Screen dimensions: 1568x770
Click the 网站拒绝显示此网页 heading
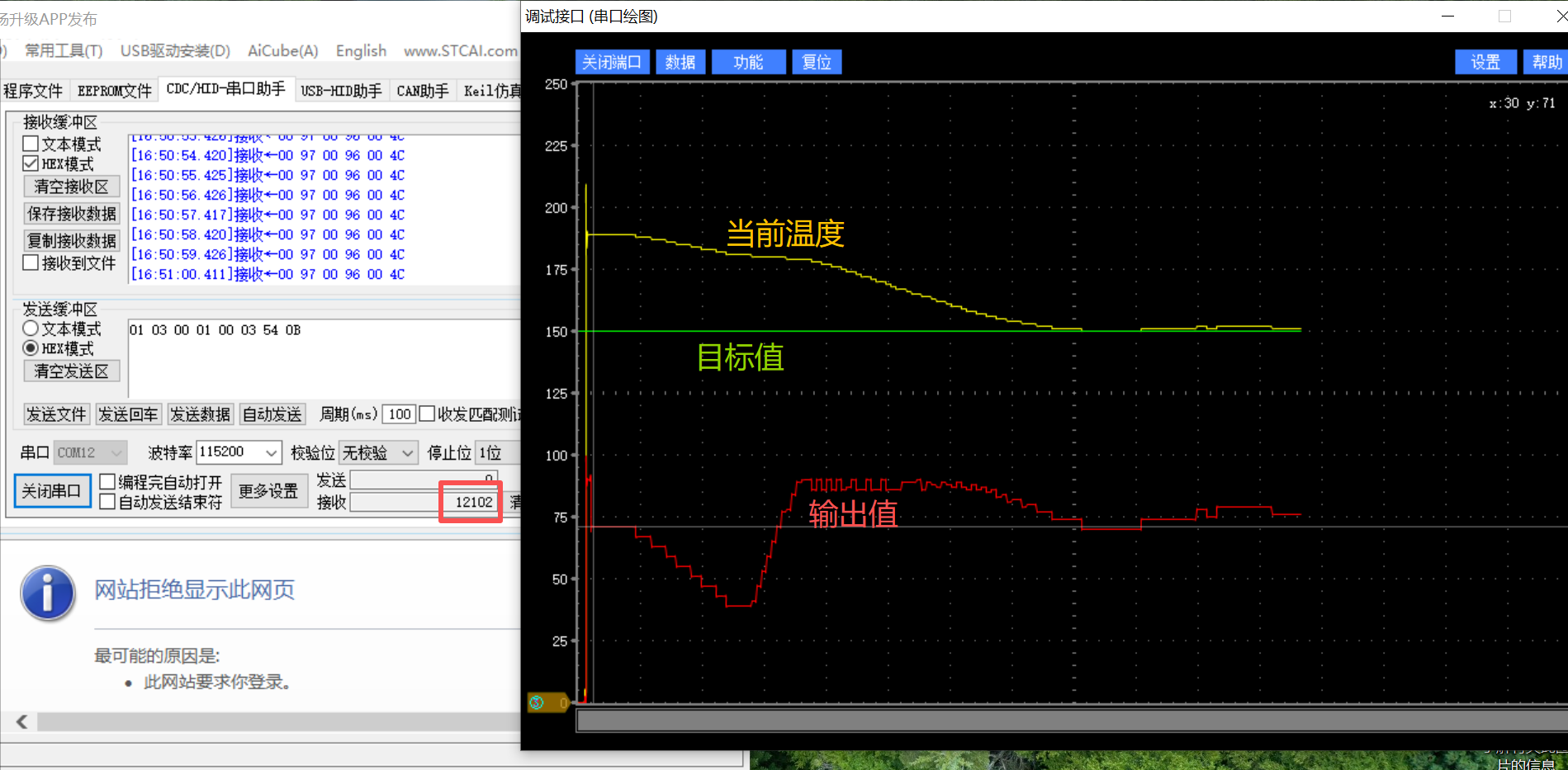tap(194, 590)
